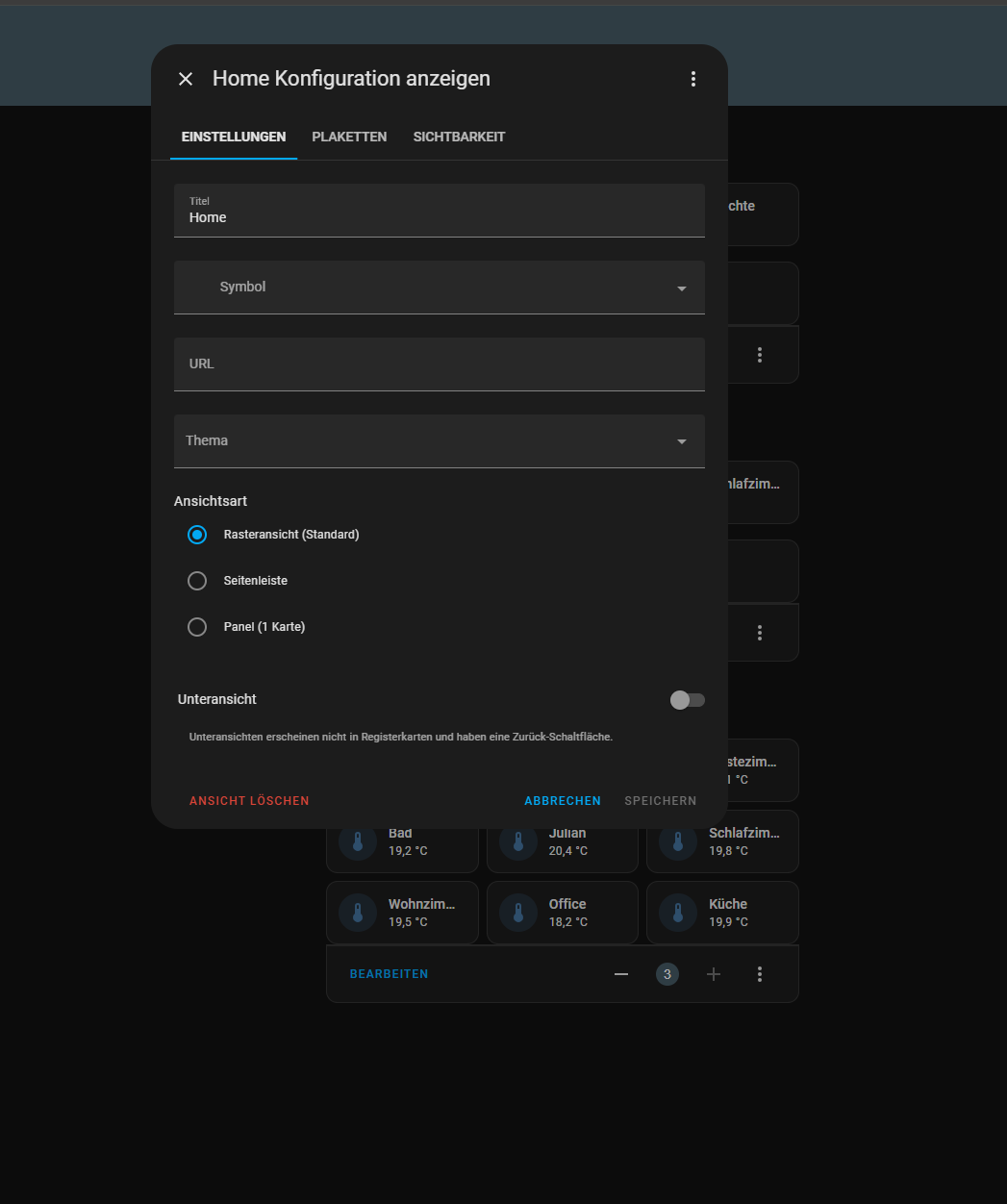Click the plus icon beside the column count
This screenshot has width=1007, height=1204.
(x=714, y=974)
